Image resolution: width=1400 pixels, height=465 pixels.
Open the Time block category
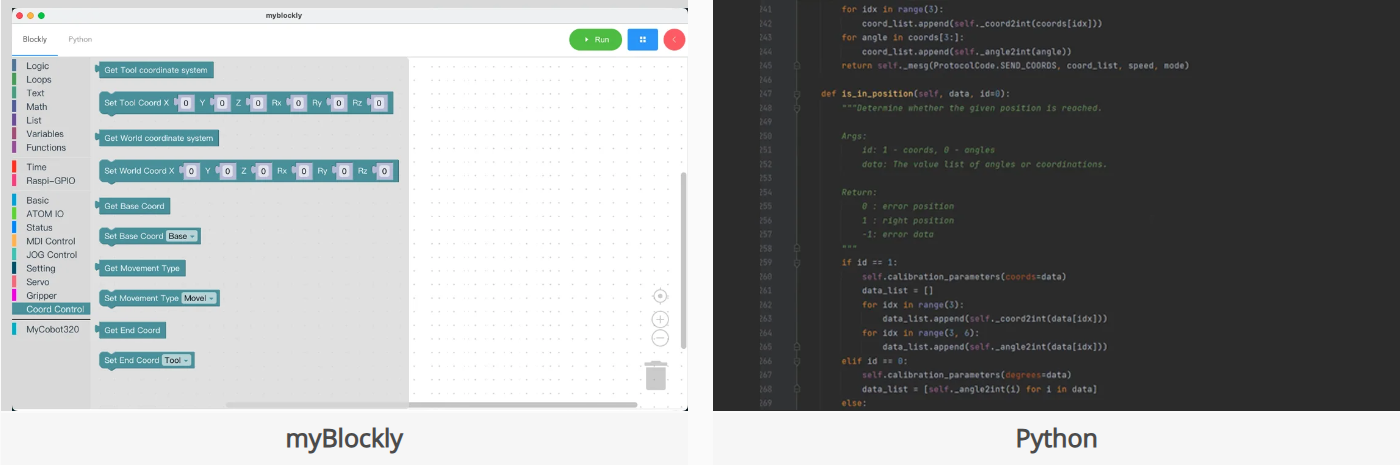[36, 167]
